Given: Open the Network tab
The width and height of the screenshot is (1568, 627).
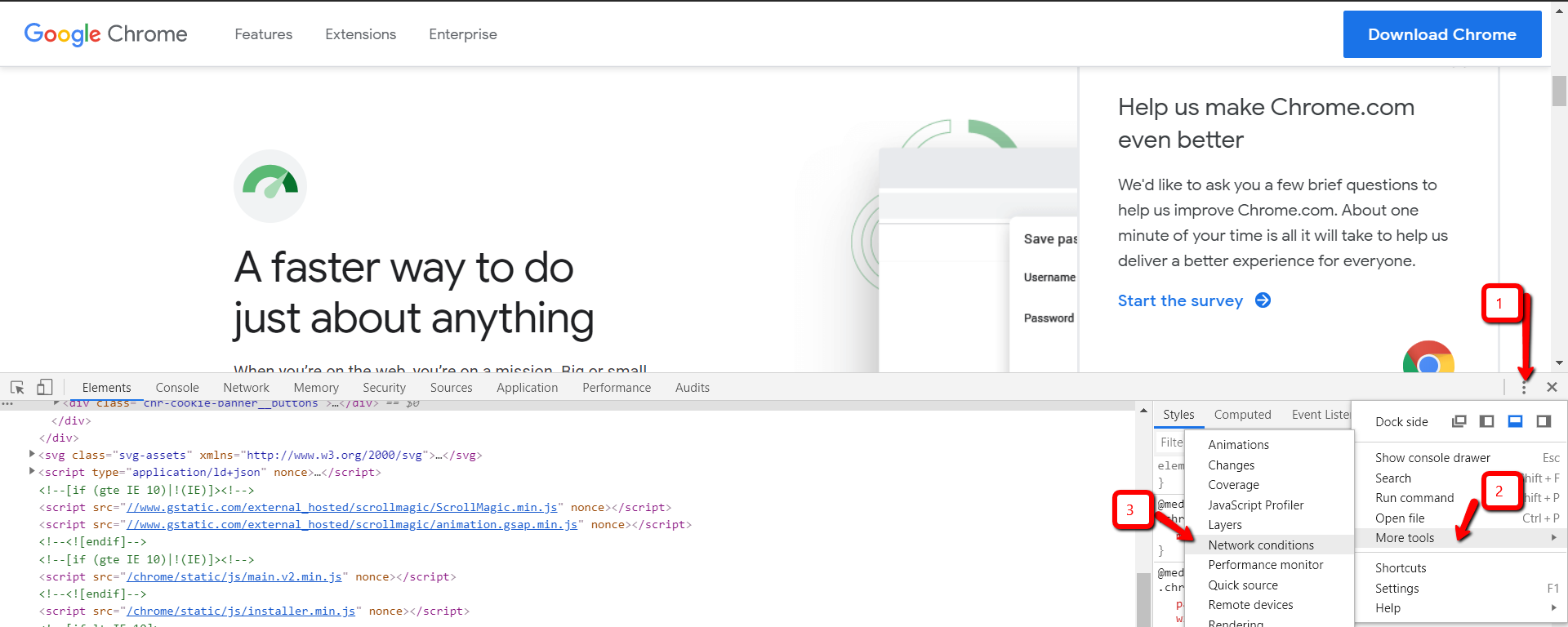Looking at the screenshot, I should [246, 388].
